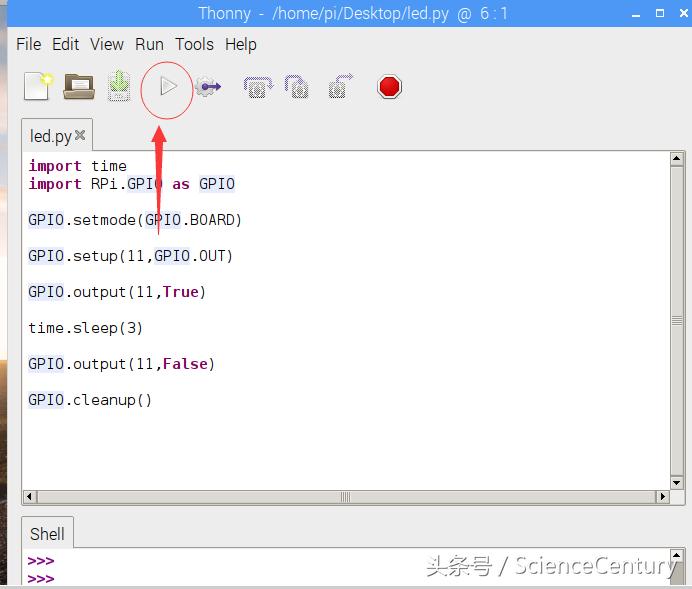Screen dimensions: 692x589
Task: Open the File menu
Action: point(29,45)
